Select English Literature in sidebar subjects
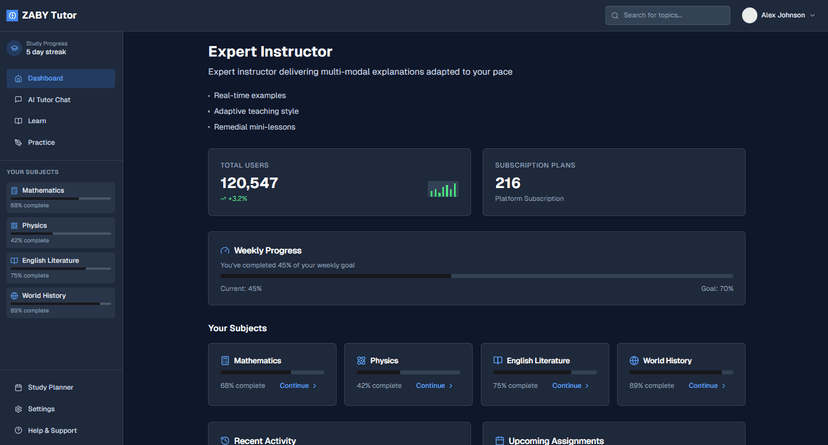828x445 pixels. (61, 268)
